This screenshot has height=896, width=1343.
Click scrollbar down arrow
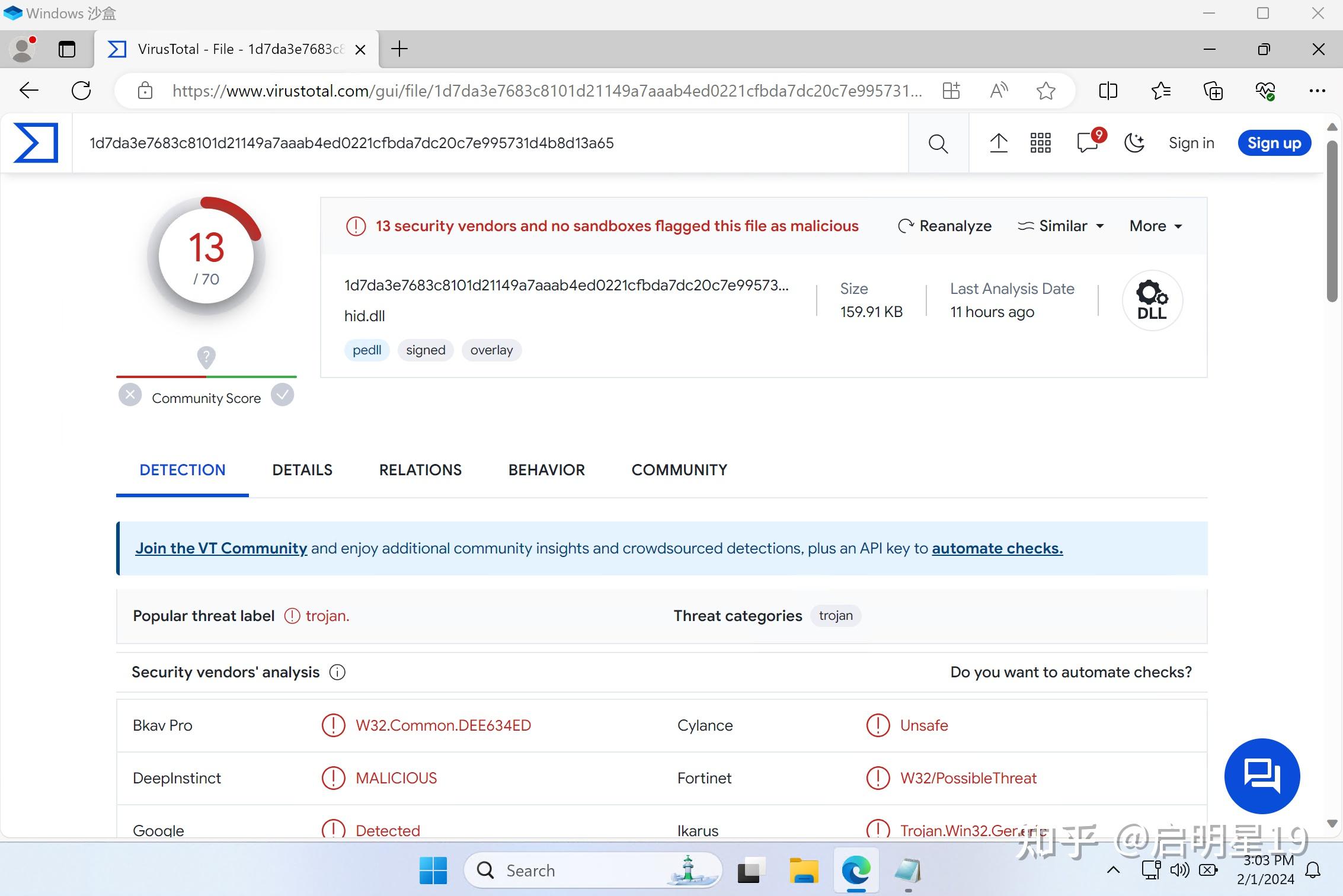click(1332, 823)
